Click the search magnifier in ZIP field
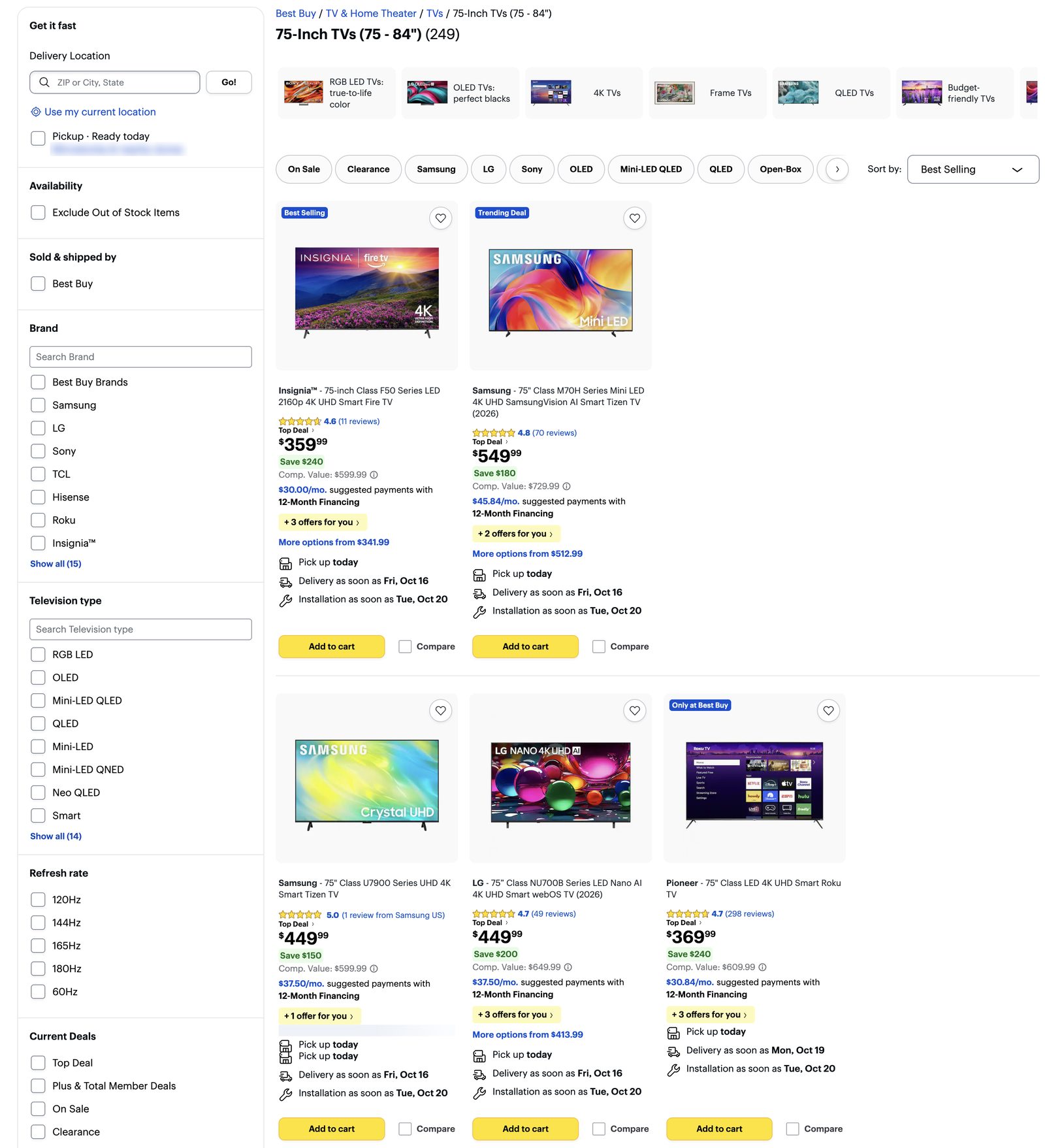This screenshot has height=1148, width=1045. tap(44, 82)
